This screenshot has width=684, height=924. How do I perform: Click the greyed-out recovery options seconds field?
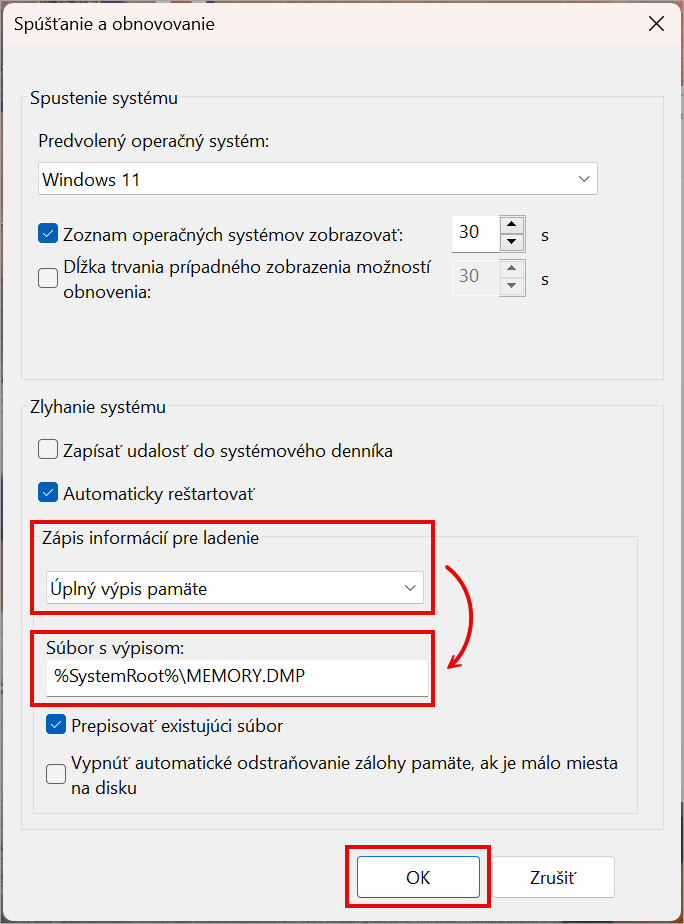coord(475,278)
